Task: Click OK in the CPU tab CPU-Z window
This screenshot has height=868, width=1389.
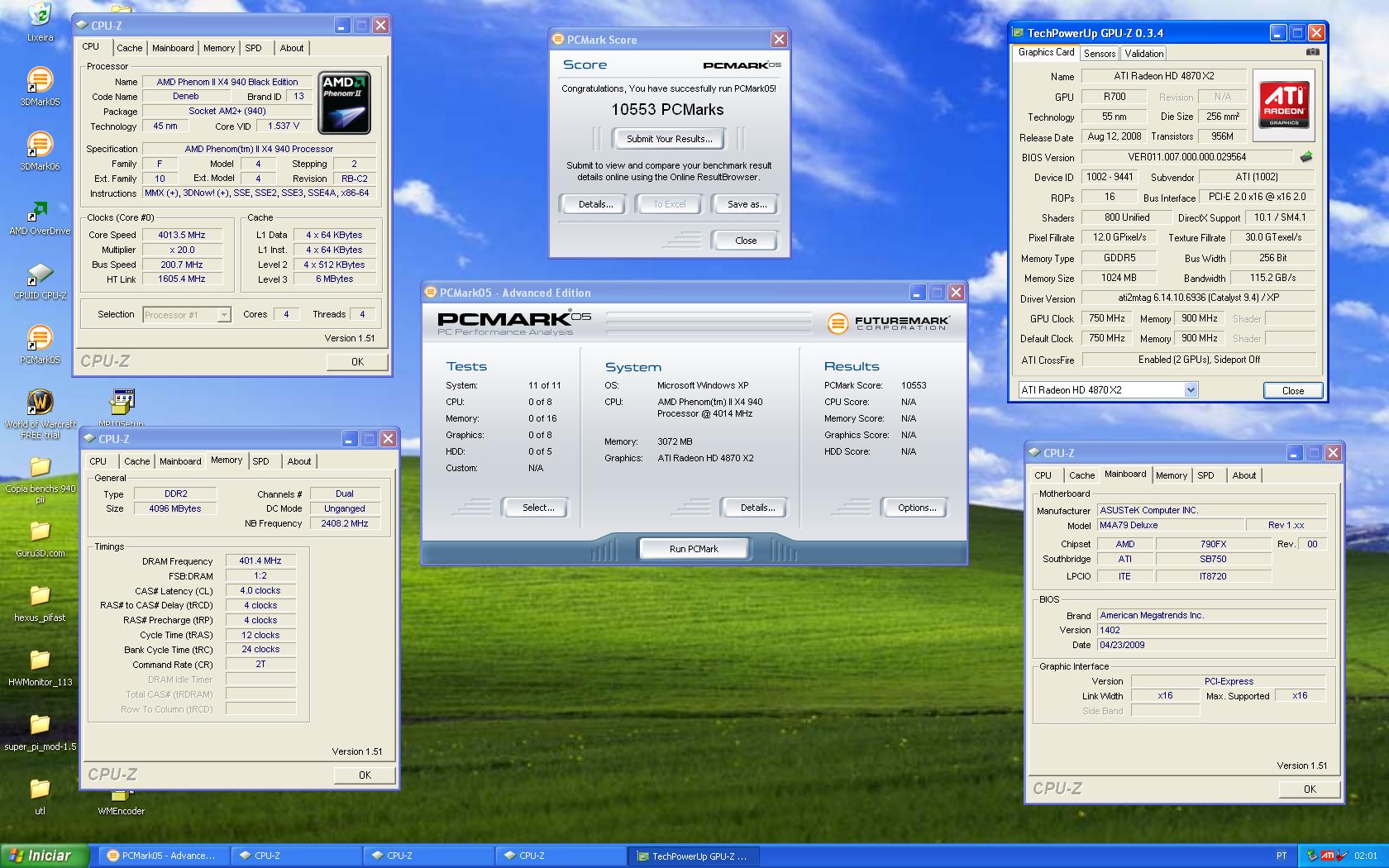Action: (x=357, y=361)
